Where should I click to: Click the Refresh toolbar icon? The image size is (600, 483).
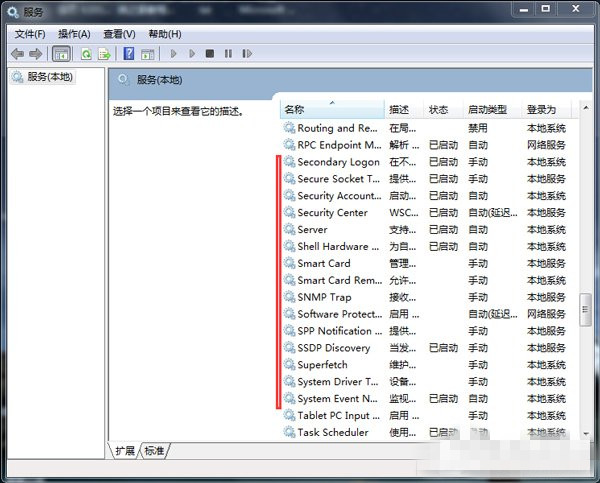[86, 54]
